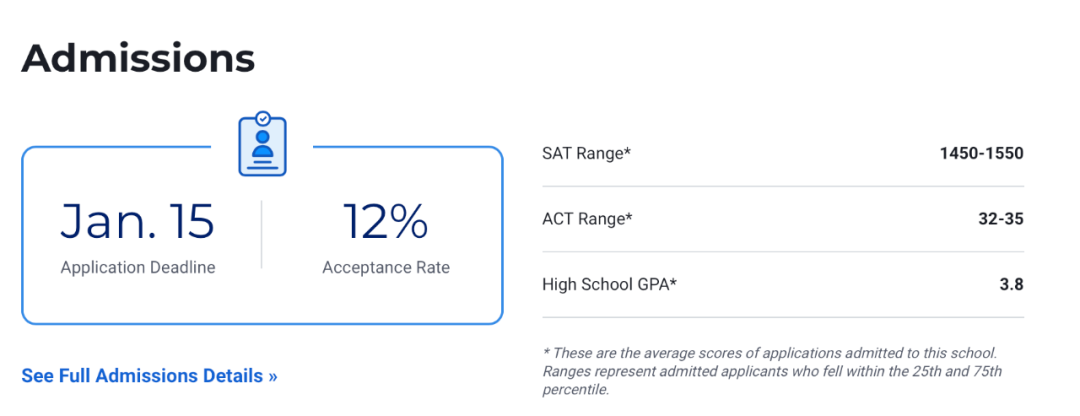Select the 12% acceptance rate figure
The width and height of the screenshot is (1080, 416).
386,222
